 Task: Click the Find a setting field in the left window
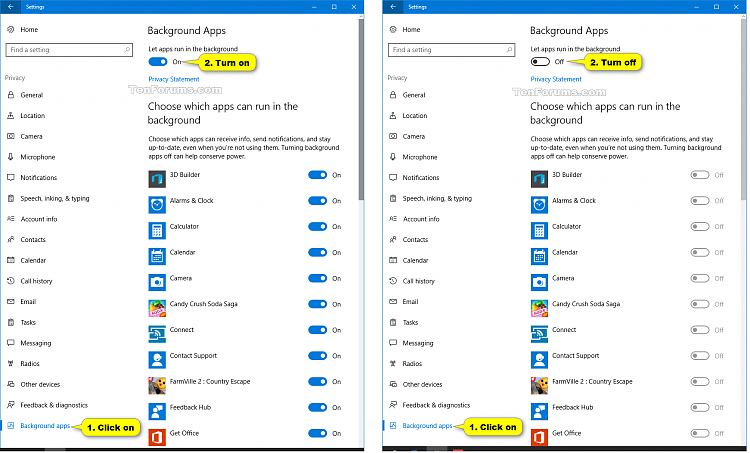[69, 50]
